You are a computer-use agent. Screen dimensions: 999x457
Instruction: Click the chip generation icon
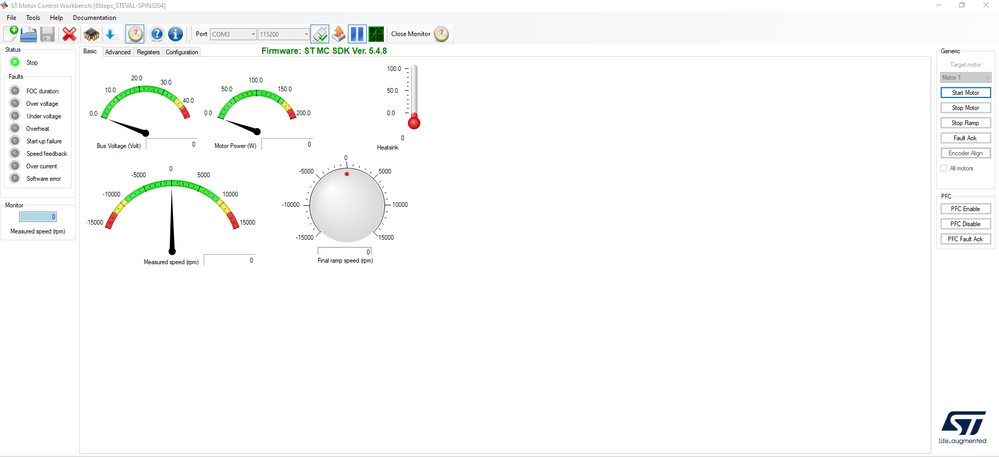(92, 34)
